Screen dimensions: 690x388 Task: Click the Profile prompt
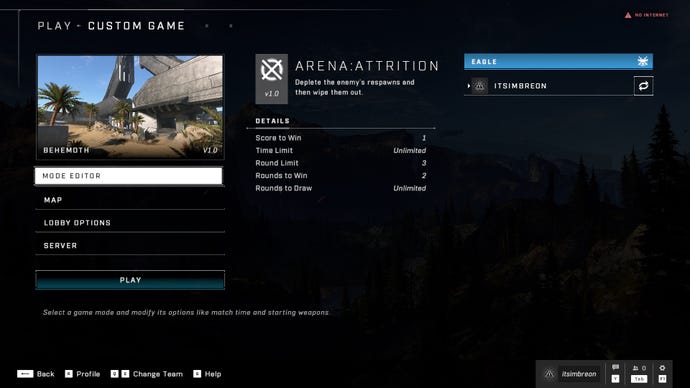[82, 374]
